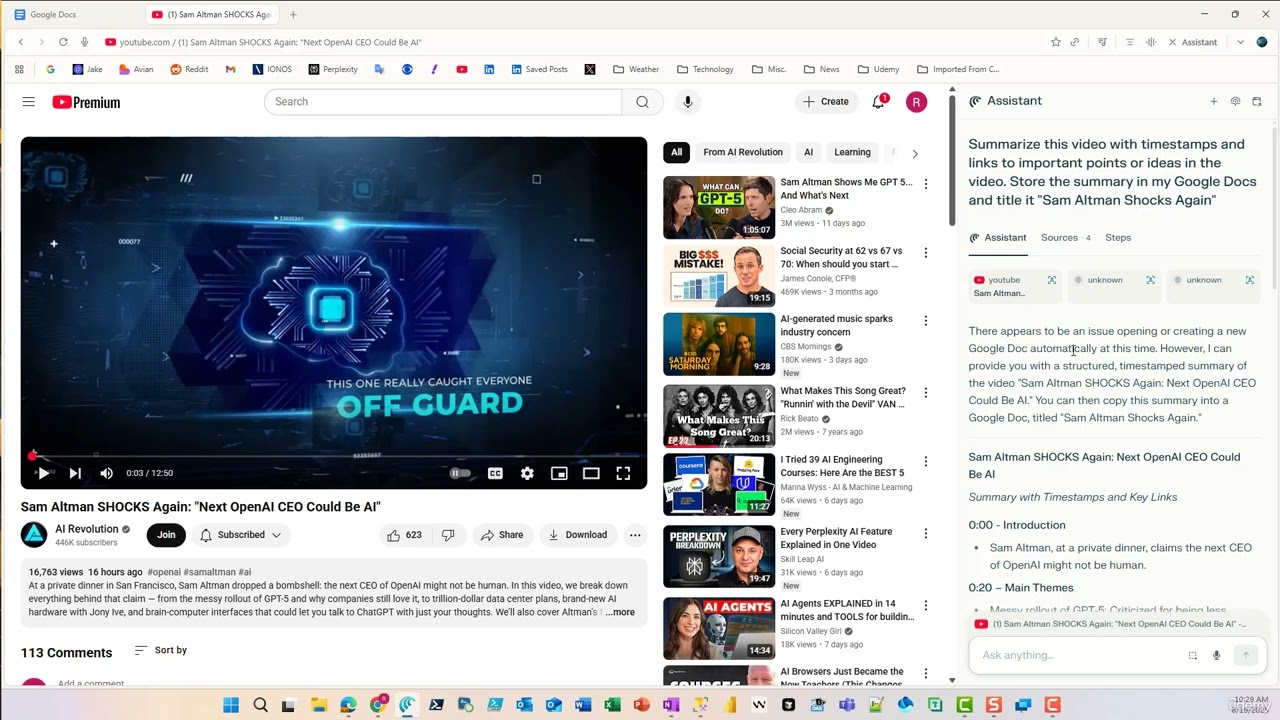
Task: Open the Technology bookmarks folder
Action: [x=705, y=69]
